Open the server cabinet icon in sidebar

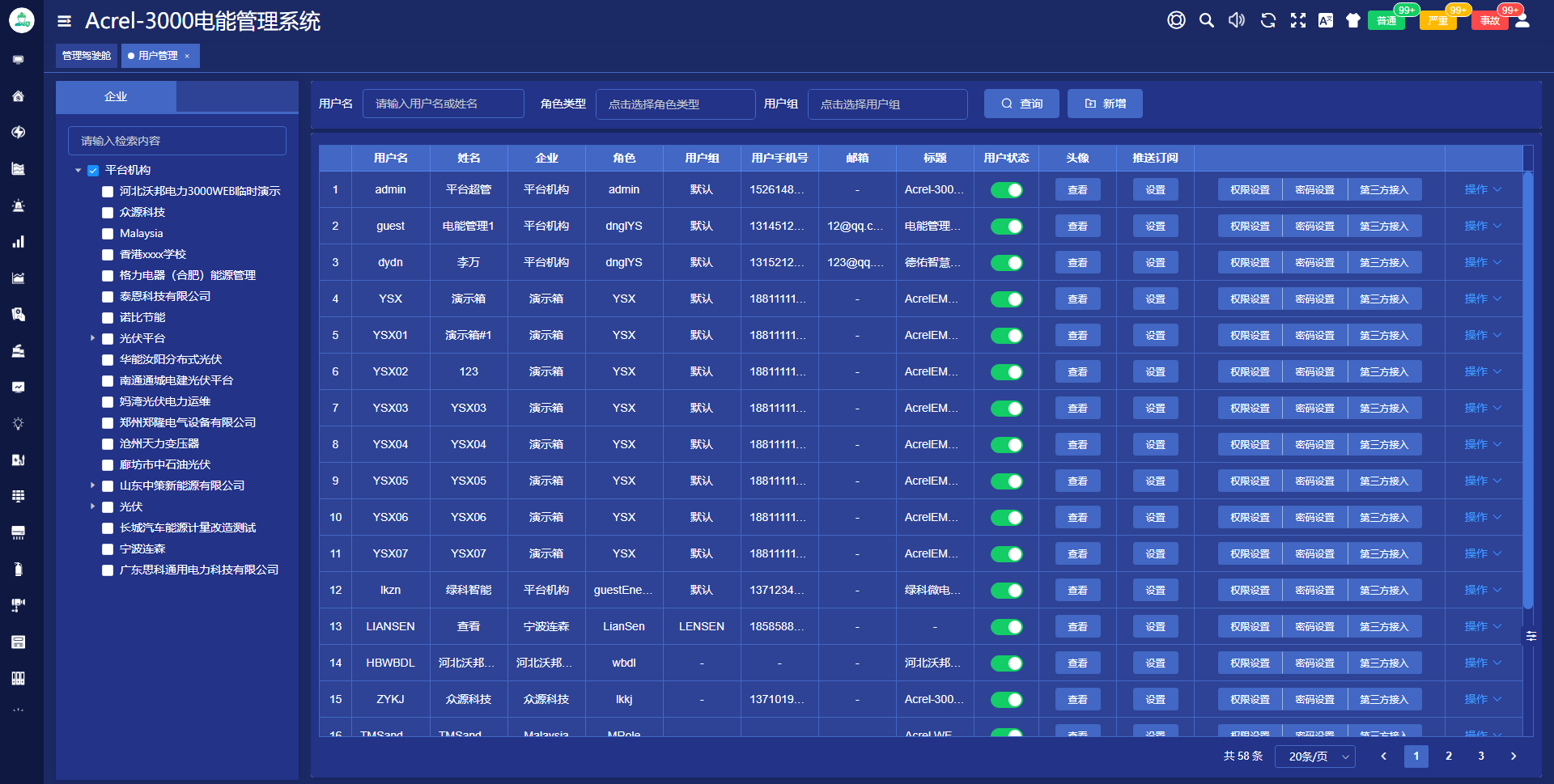point(19,642)
